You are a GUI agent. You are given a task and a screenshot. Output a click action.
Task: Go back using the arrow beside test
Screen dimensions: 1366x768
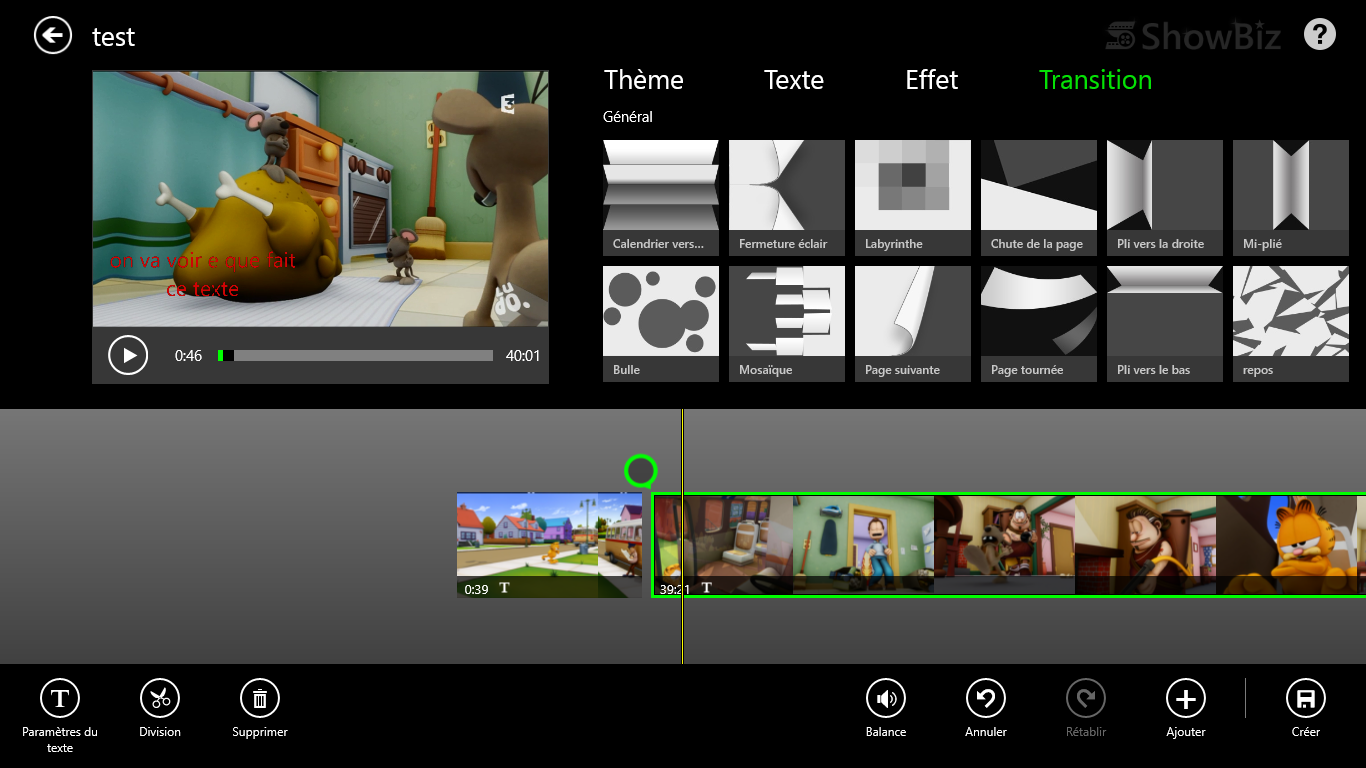pyautogui.click(x=53, y=36)
